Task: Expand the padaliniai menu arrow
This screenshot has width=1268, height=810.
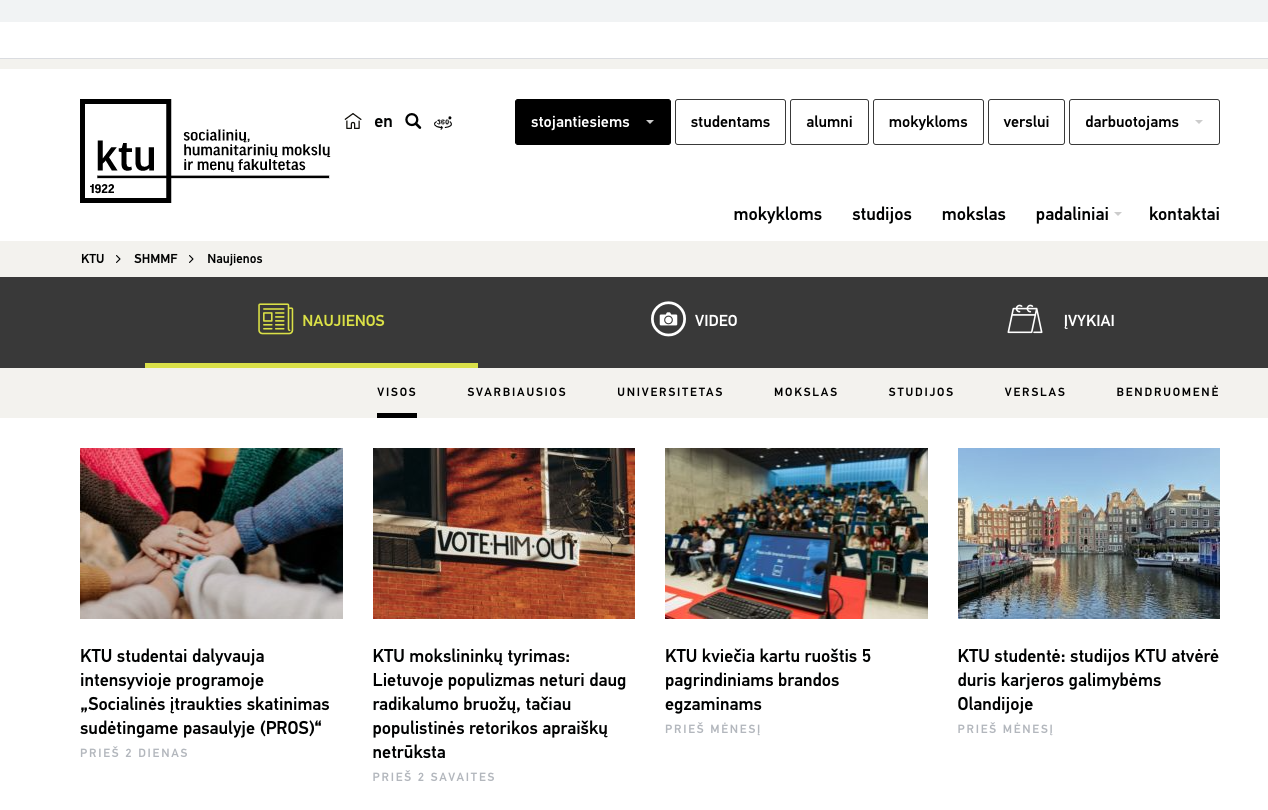Action: click(1118, 214)
